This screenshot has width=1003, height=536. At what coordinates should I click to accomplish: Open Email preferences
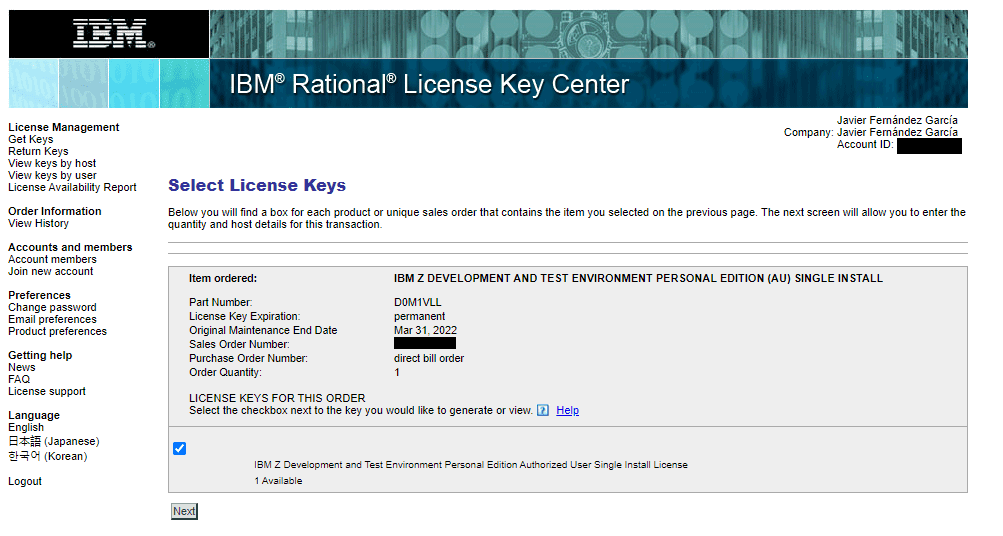pos(52,319)
